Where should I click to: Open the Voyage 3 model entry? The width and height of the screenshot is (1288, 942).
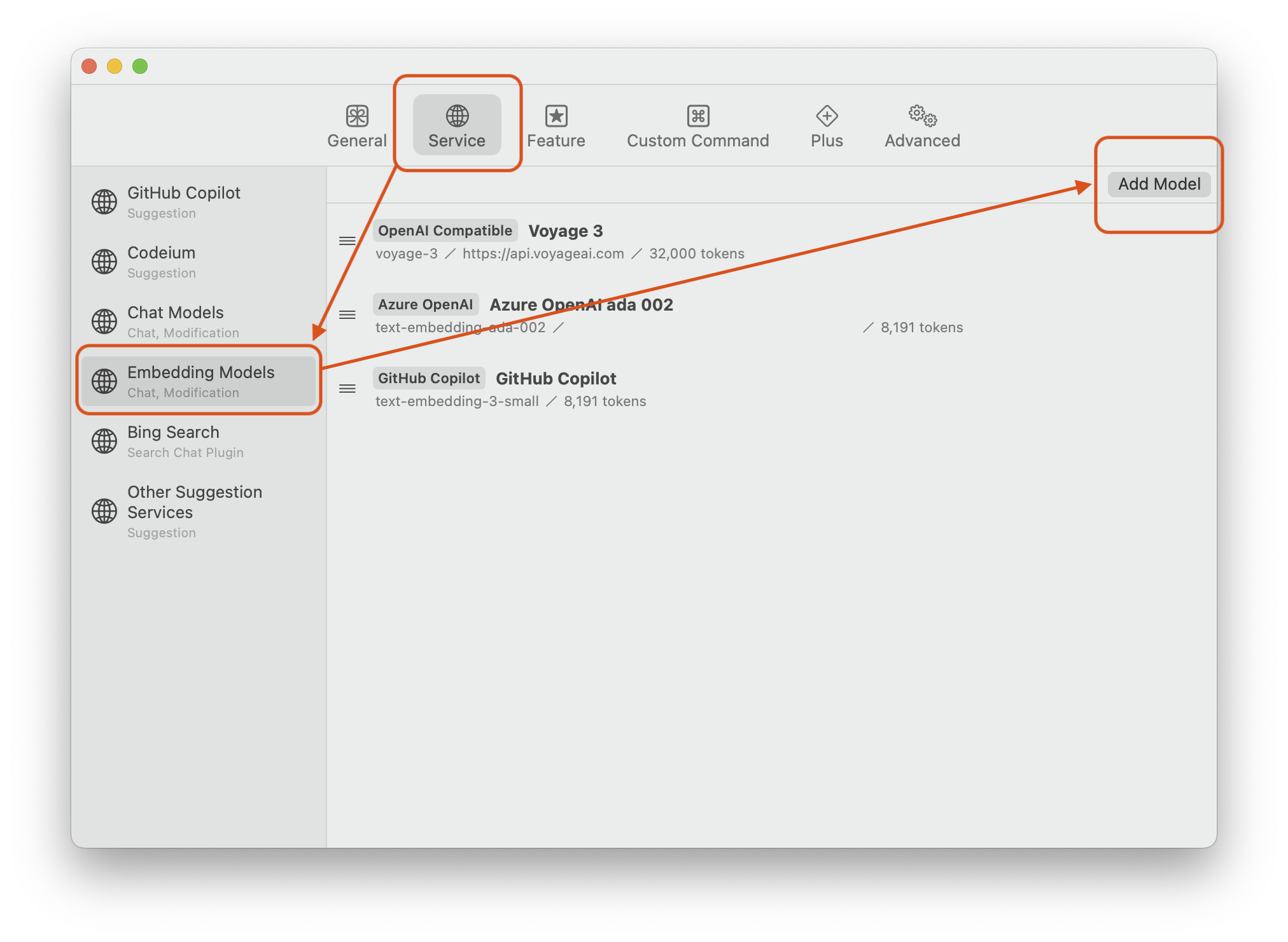click(x=566, y=231)
